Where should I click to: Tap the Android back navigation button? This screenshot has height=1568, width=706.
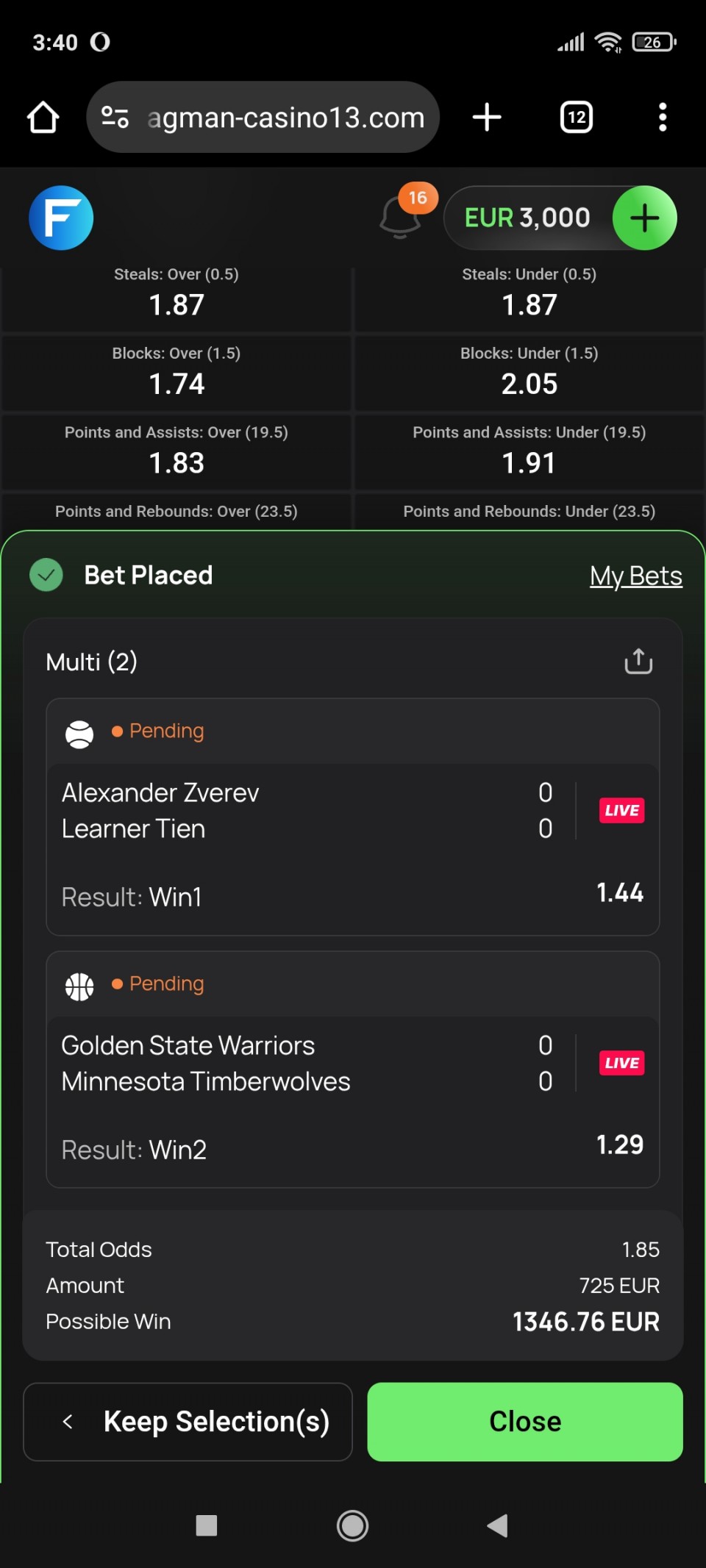pos(498,1525)
